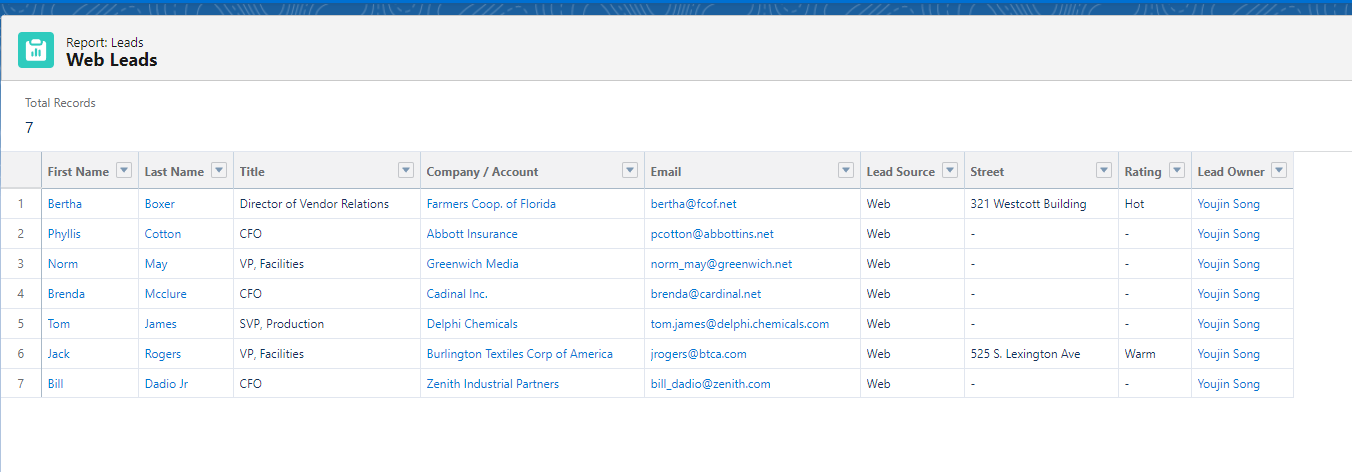Open lead last name Rogers
Image resolution: width=1352 pixels, height=472 pixels.
[x=163, y=354]
